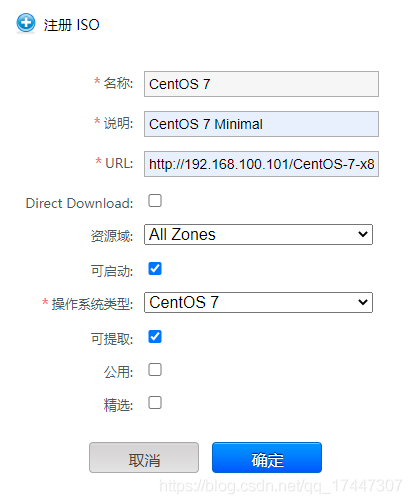Screen dimensions: 412x504
Task: Click the blue plus Register ISO icon
Action: (26, 23)
